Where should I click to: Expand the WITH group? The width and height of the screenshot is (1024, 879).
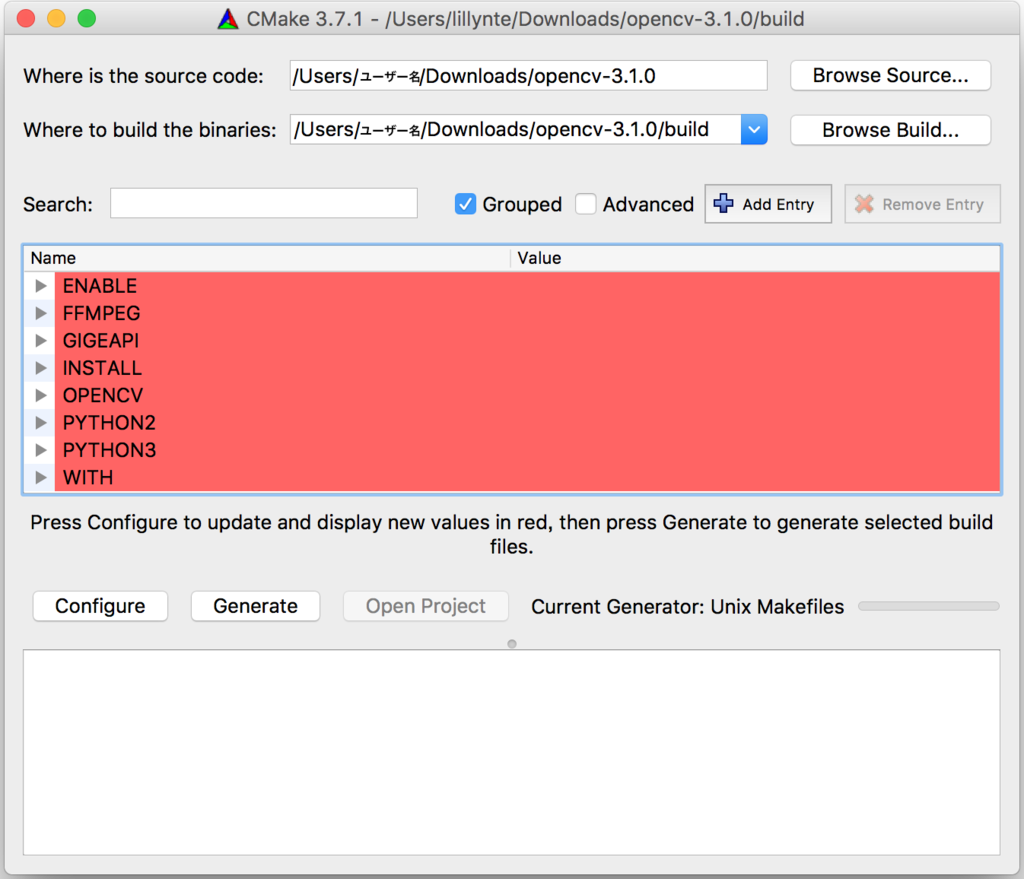click(x=40, y=478)
